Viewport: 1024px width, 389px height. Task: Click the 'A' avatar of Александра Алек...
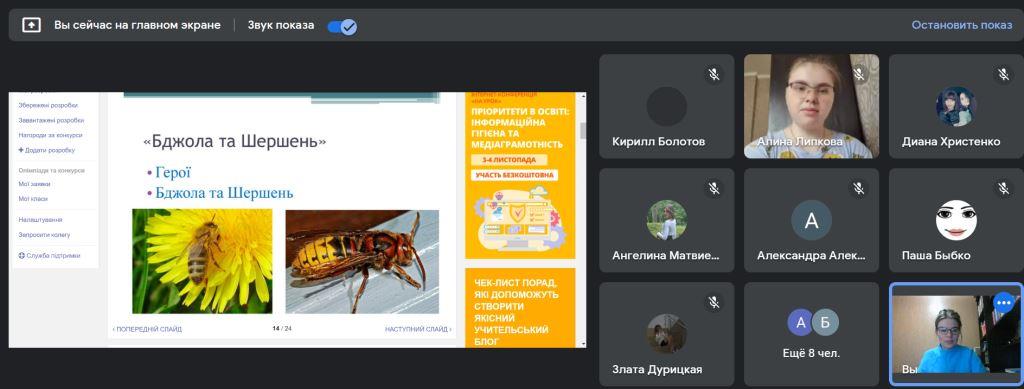tap(811, 220)
